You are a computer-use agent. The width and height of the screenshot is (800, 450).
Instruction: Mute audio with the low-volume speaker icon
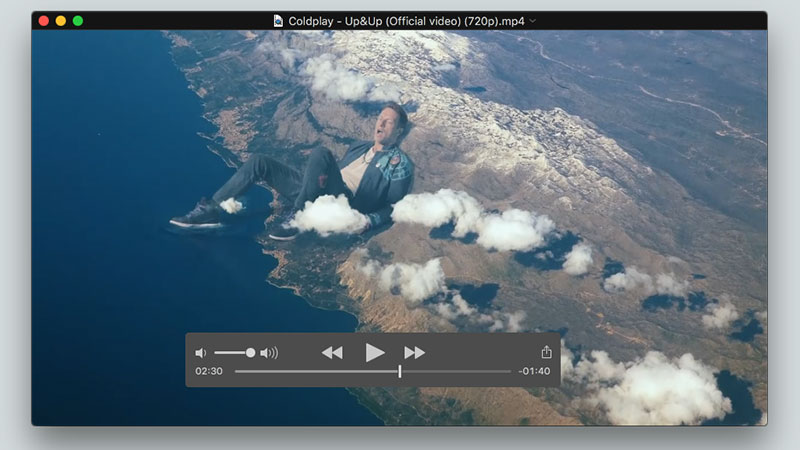click(x=201, y=353)
